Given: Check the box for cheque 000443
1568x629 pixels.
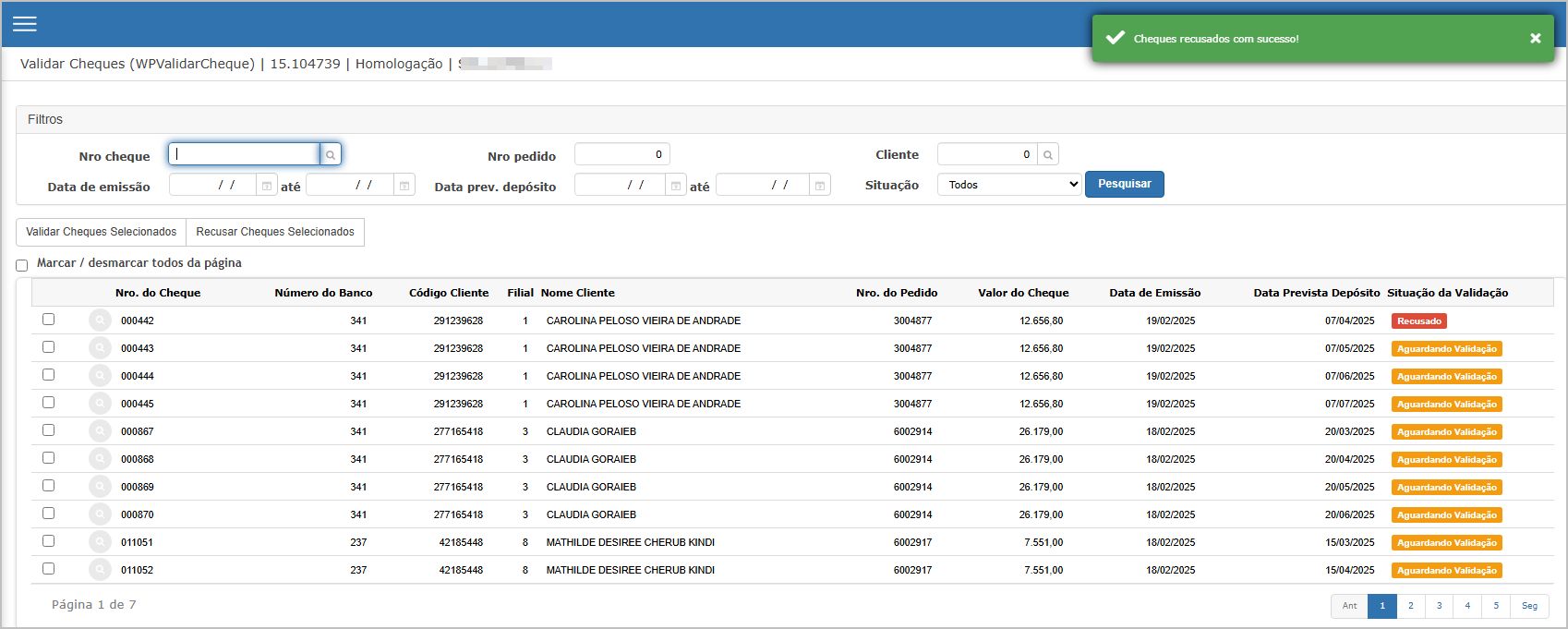Looking at the screenshot, I should pos(48,346).
